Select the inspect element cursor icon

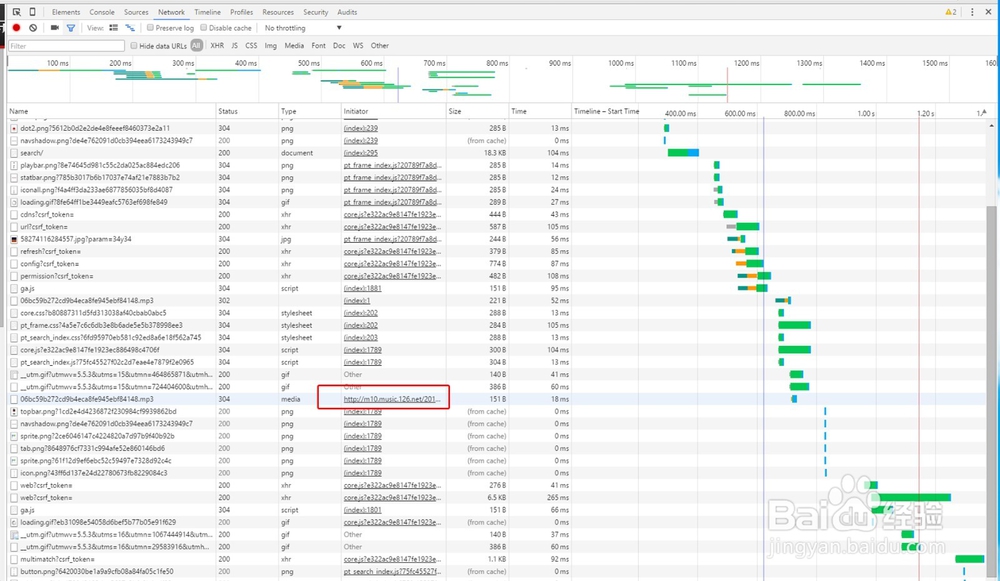[x=17, y=12]
